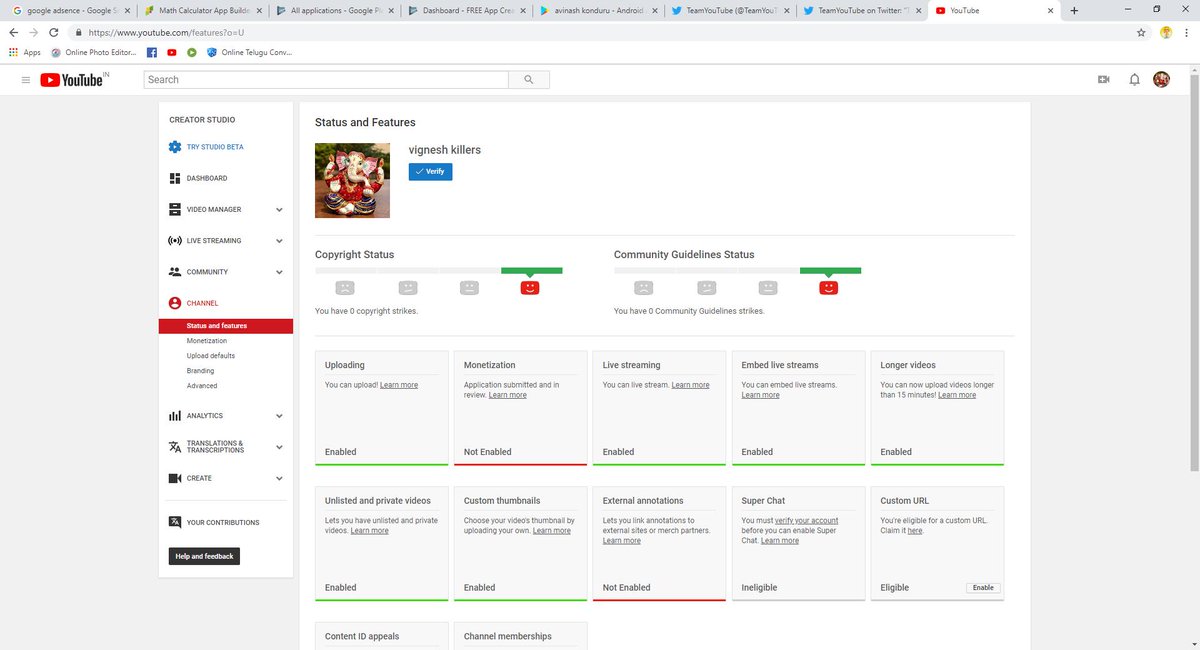Click the Try Studio Beta link
This screenshot has width=1200, height=650.
pos(215,147)
